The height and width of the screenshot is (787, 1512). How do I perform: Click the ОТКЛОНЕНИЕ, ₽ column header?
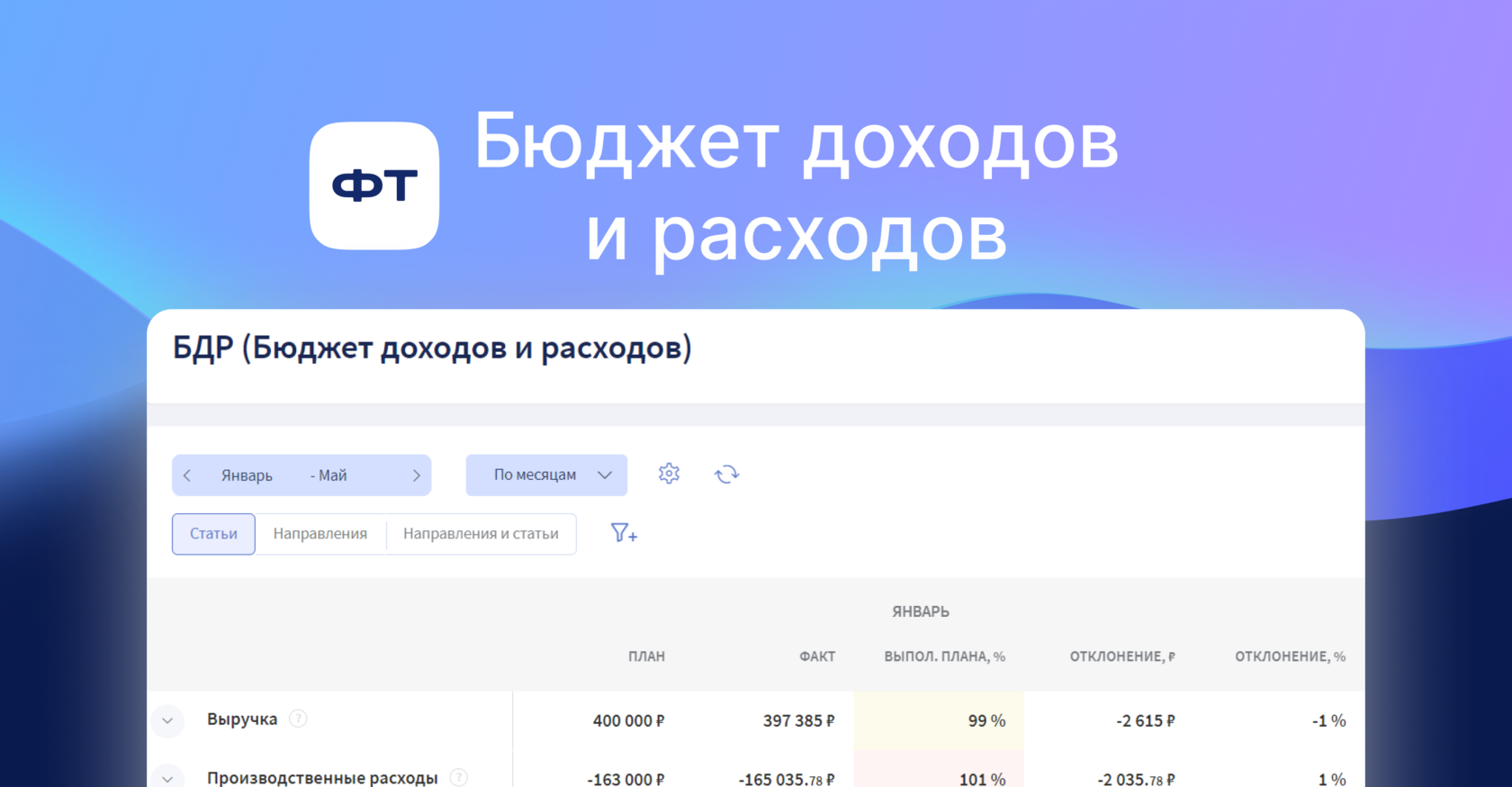click(x=1122, y=656)
